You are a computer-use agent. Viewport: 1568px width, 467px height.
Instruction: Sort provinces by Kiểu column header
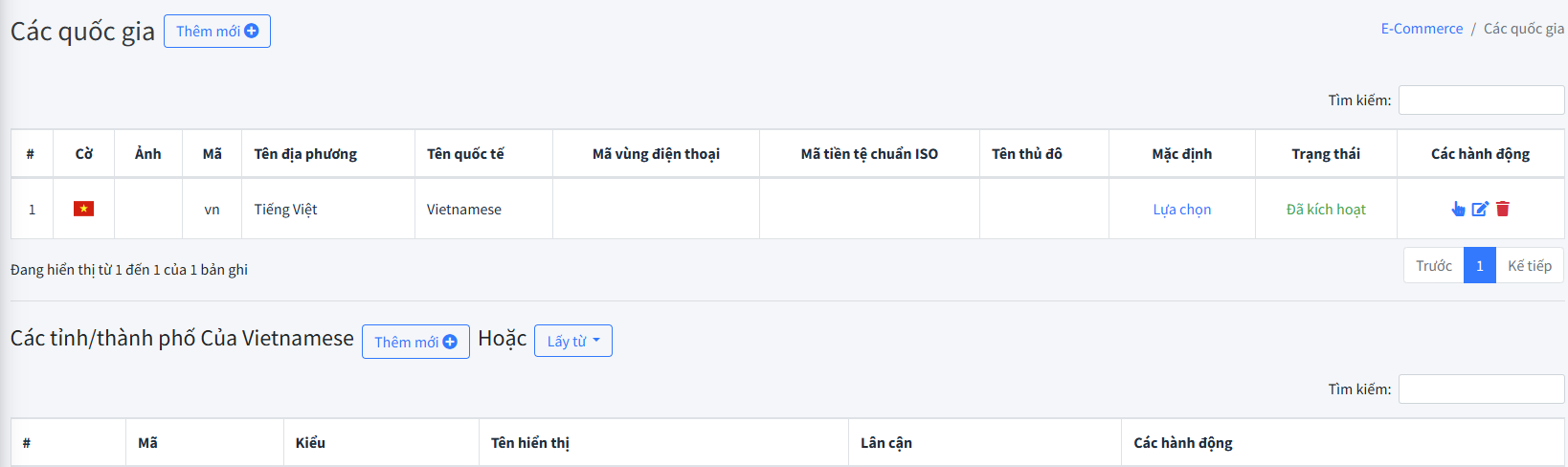pos(310,443)
